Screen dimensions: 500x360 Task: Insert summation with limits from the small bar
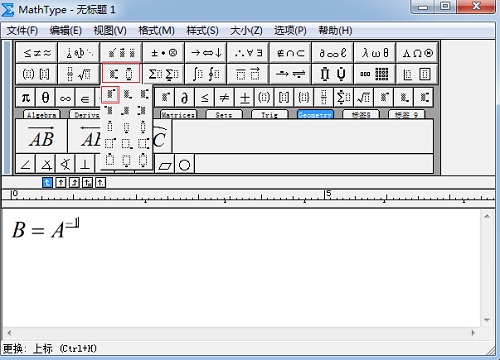pos(344,98)
